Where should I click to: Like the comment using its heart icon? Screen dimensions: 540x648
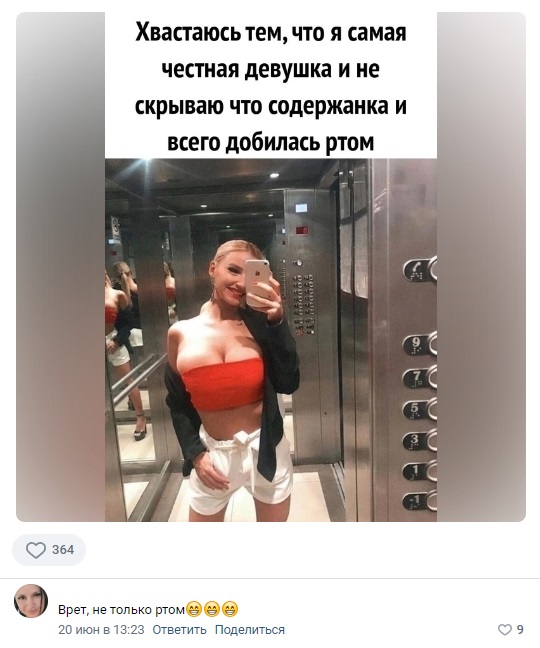point(505,630)
